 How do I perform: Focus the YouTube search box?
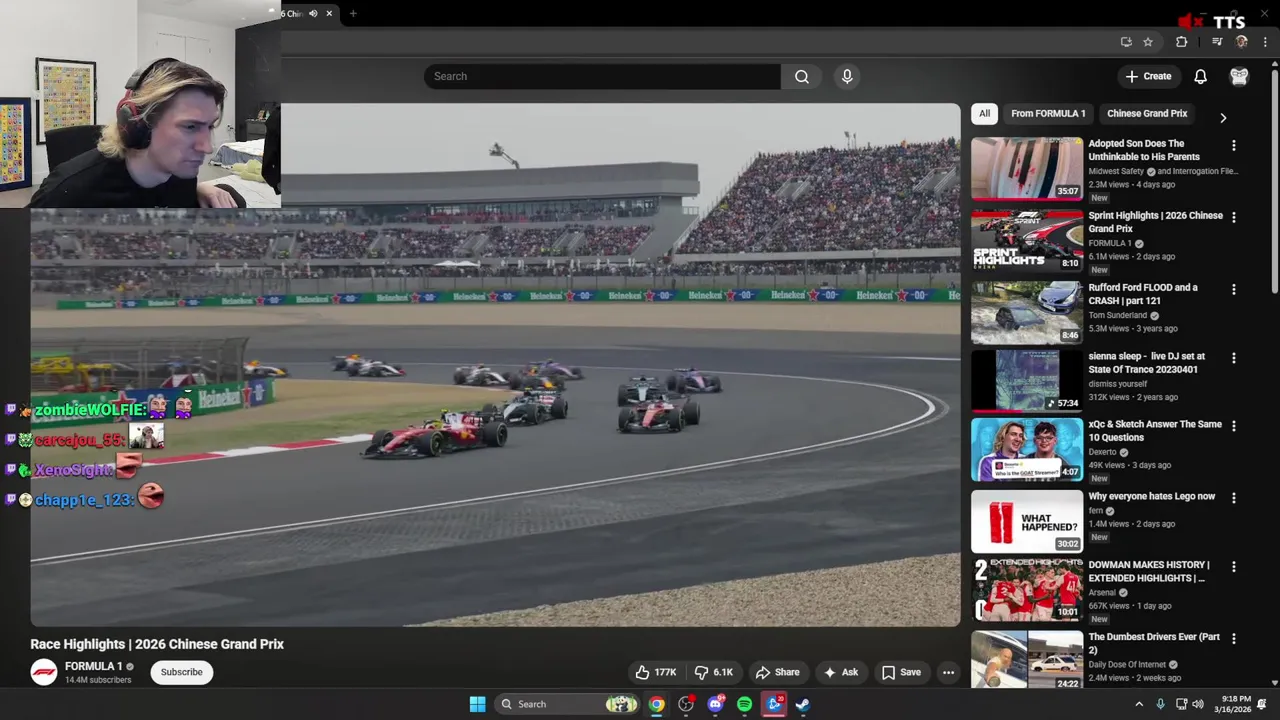(602, 76)
